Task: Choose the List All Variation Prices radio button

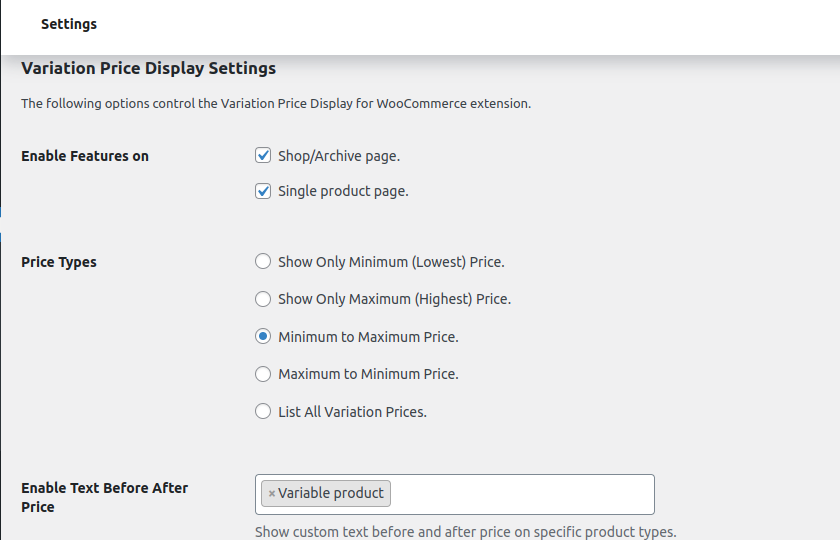Action: point(262,411)
